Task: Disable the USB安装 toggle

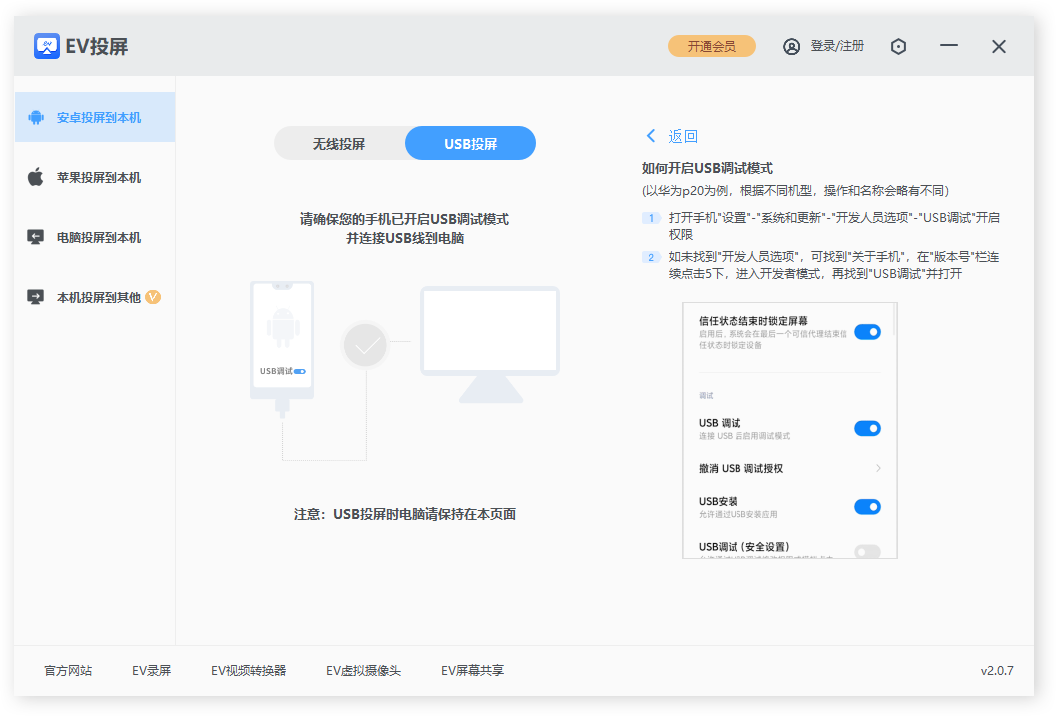Action: pos(867,506)
